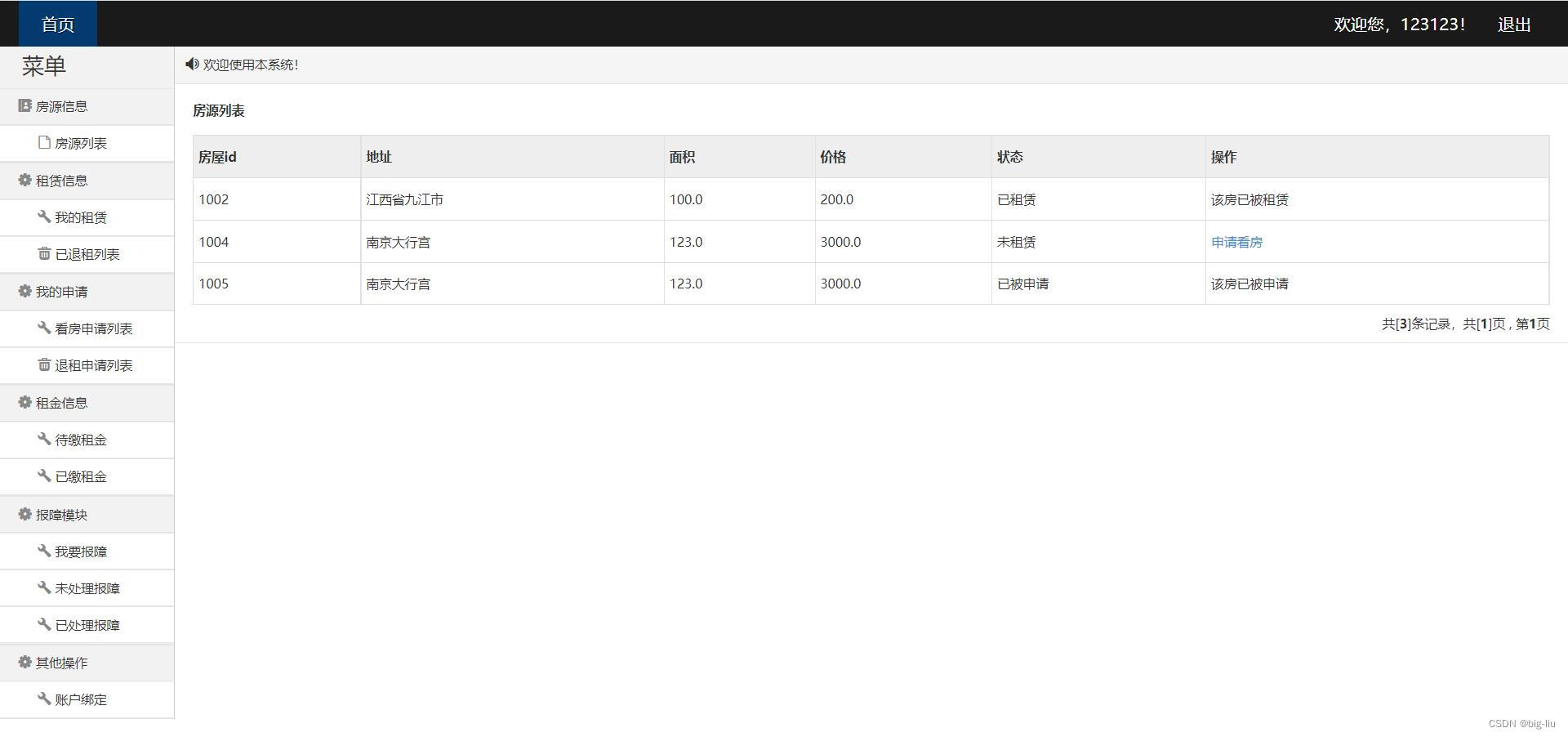This screenshot has width=1568, height=737.
Task: Toggle the 租金信息 menu section
Action: pos(87,403)
